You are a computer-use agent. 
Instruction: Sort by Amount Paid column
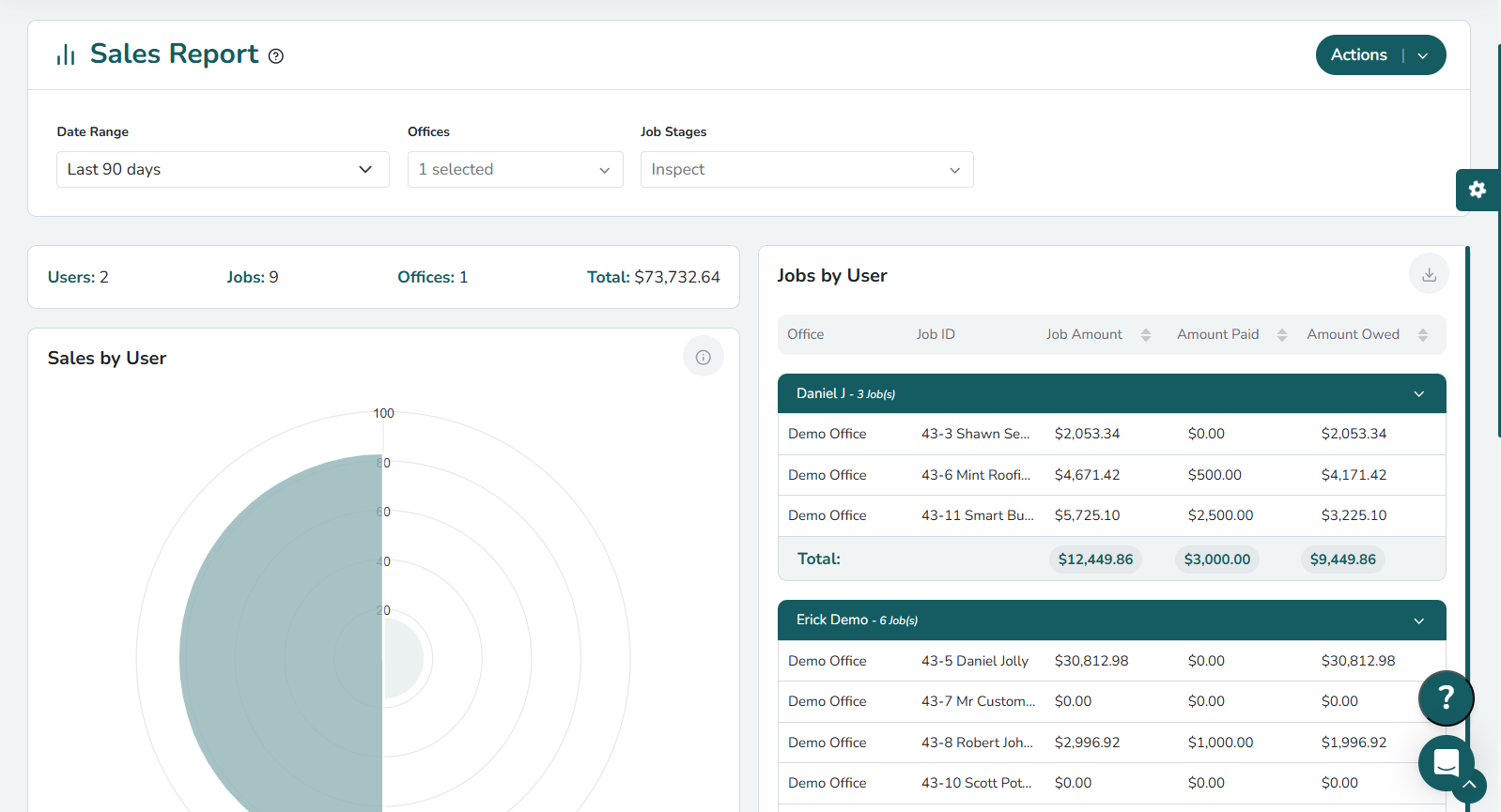[1281, 335]
